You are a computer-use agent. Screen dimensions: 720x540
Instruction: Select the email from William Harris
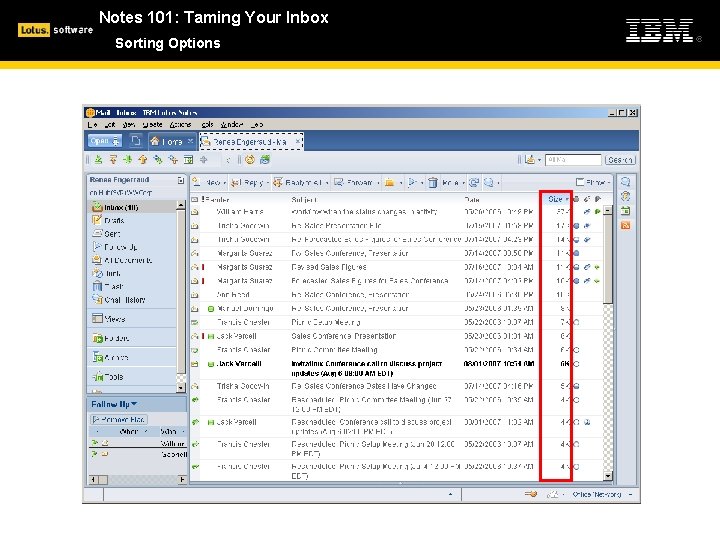397,212
